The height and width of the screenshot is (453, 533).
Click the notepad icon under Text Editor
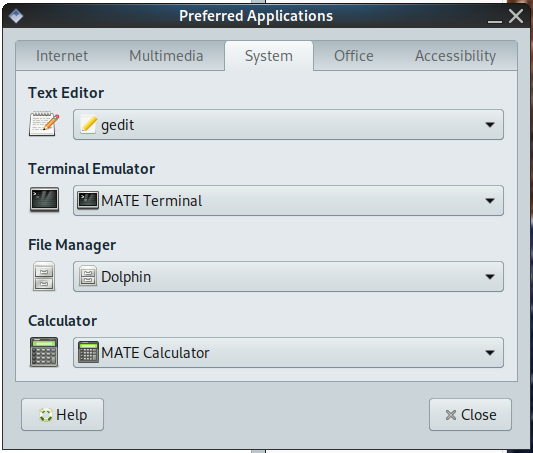(x=44, y=124)
